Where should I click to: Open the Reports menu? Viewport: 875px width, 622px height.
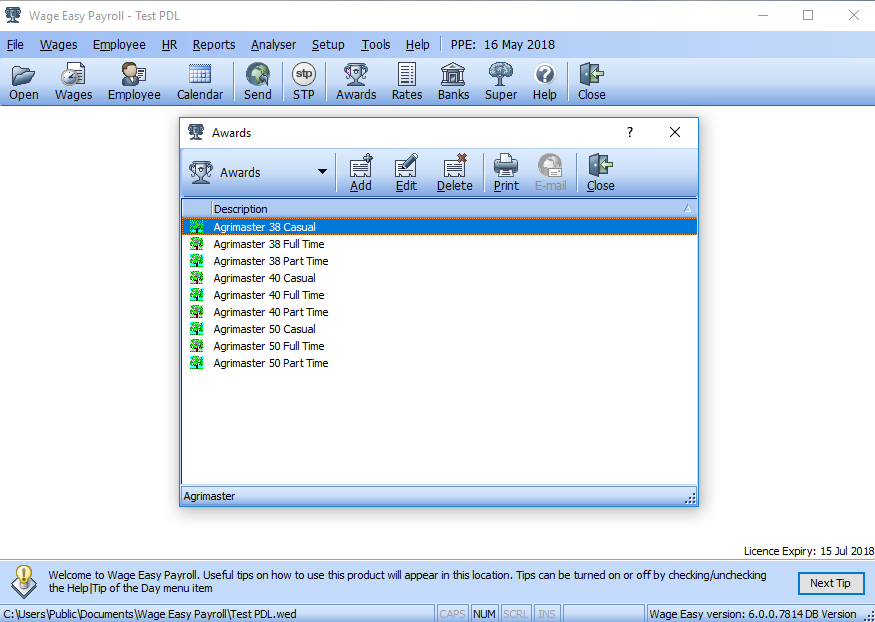214,45
